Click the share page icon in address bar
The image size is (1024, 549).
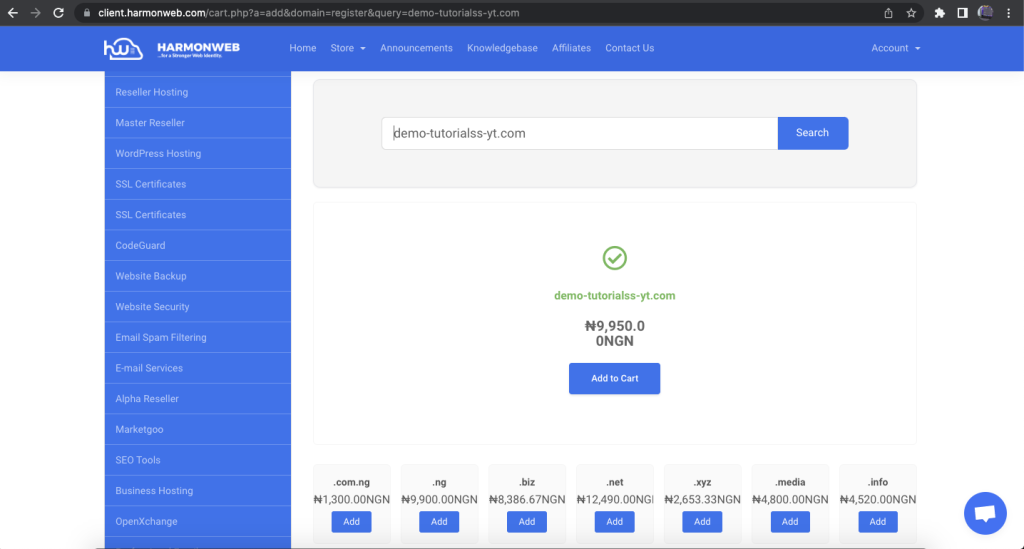pos(888,13)
